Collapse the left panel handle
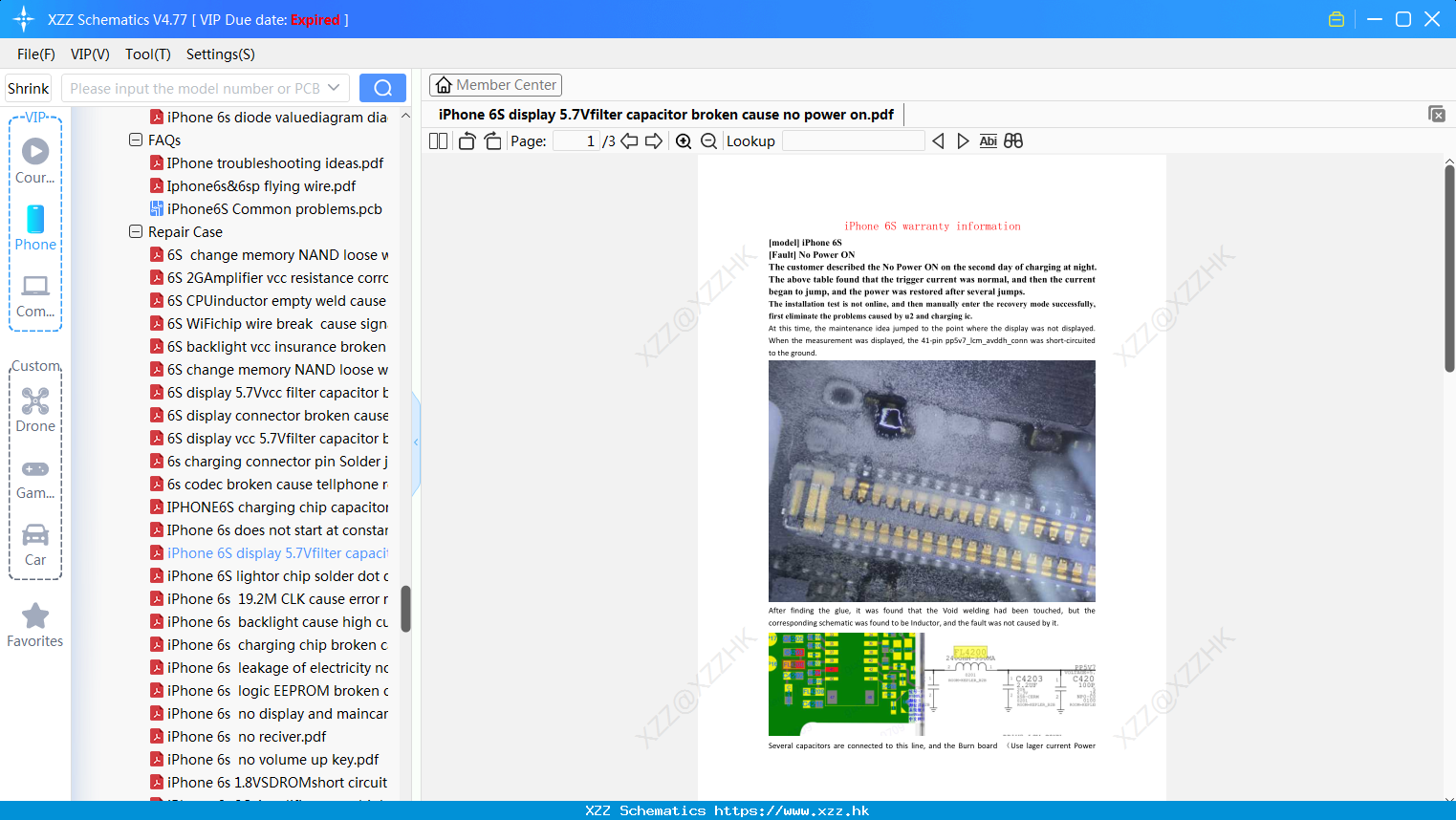The image size is (1456, 820). [416, 442]
